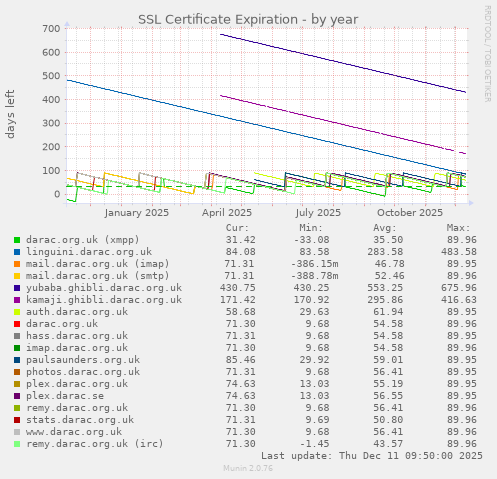Click remy (irc) minimum value -1.45
497x479 pixels.
click(314, 444)
